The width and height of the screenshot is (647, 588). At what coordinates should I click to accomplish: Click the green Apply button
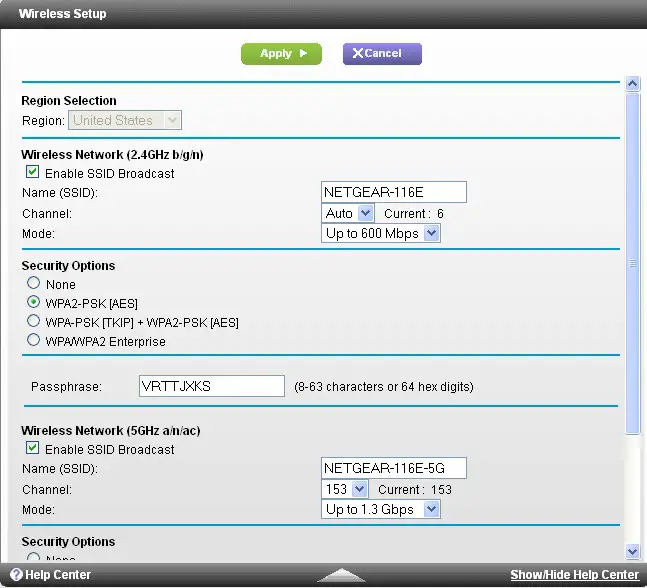(281, 53)
